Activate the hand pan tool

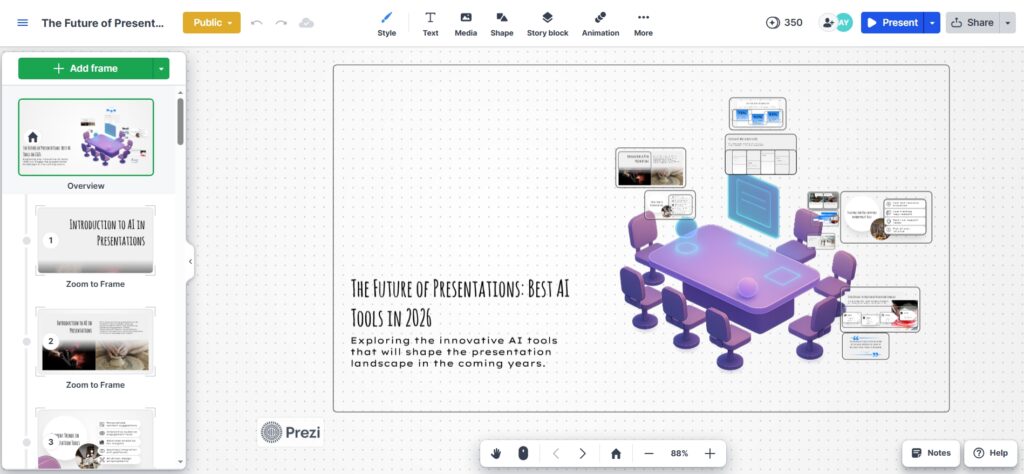[x=496, y=453]
